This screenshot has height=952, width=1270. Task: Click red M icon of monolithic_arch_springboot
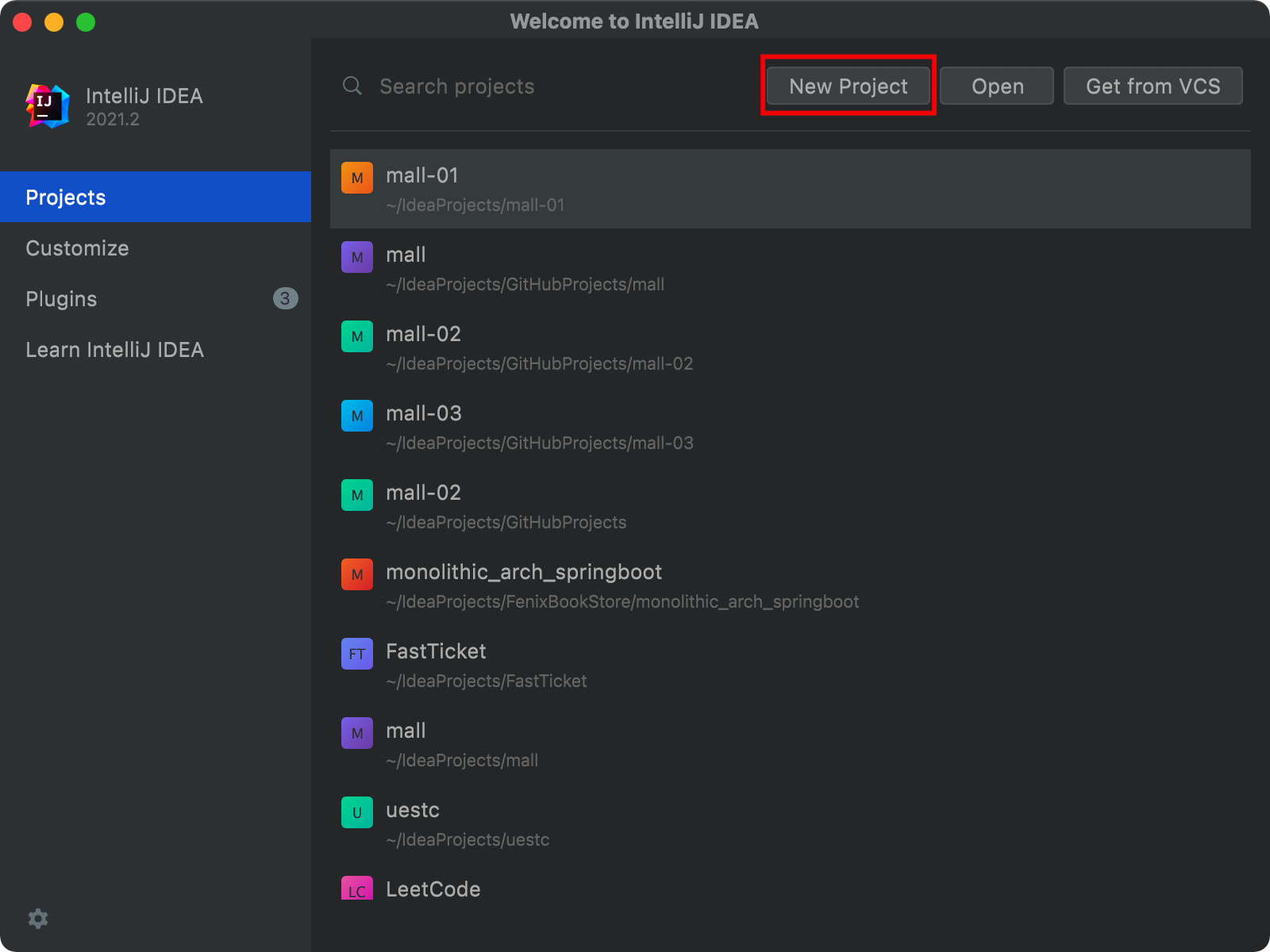(357, 574)
